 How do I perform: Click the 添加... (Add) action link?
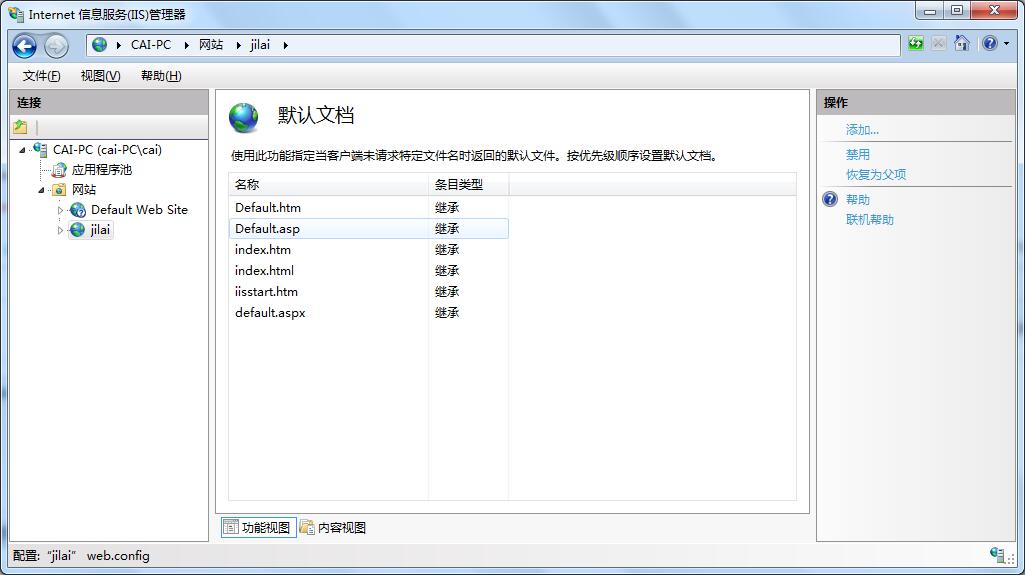click(862, 130)
